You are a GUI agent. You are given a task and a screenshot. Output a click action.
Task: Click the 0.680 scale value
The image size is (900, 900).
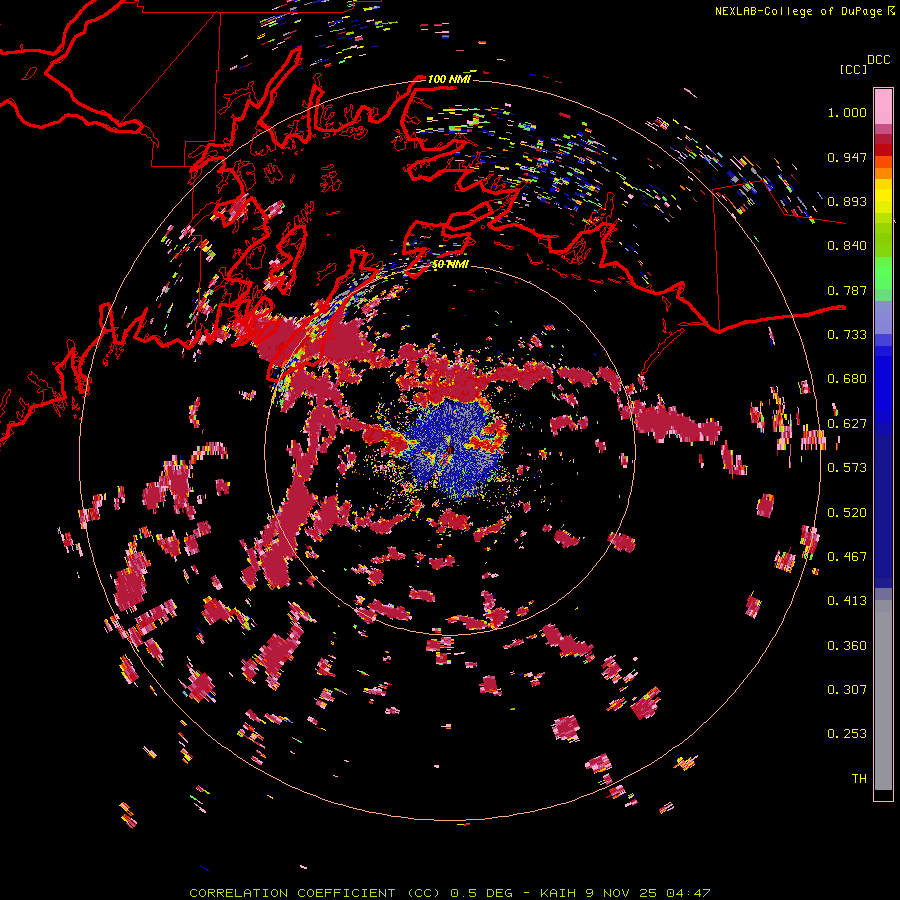pos(847,379)
